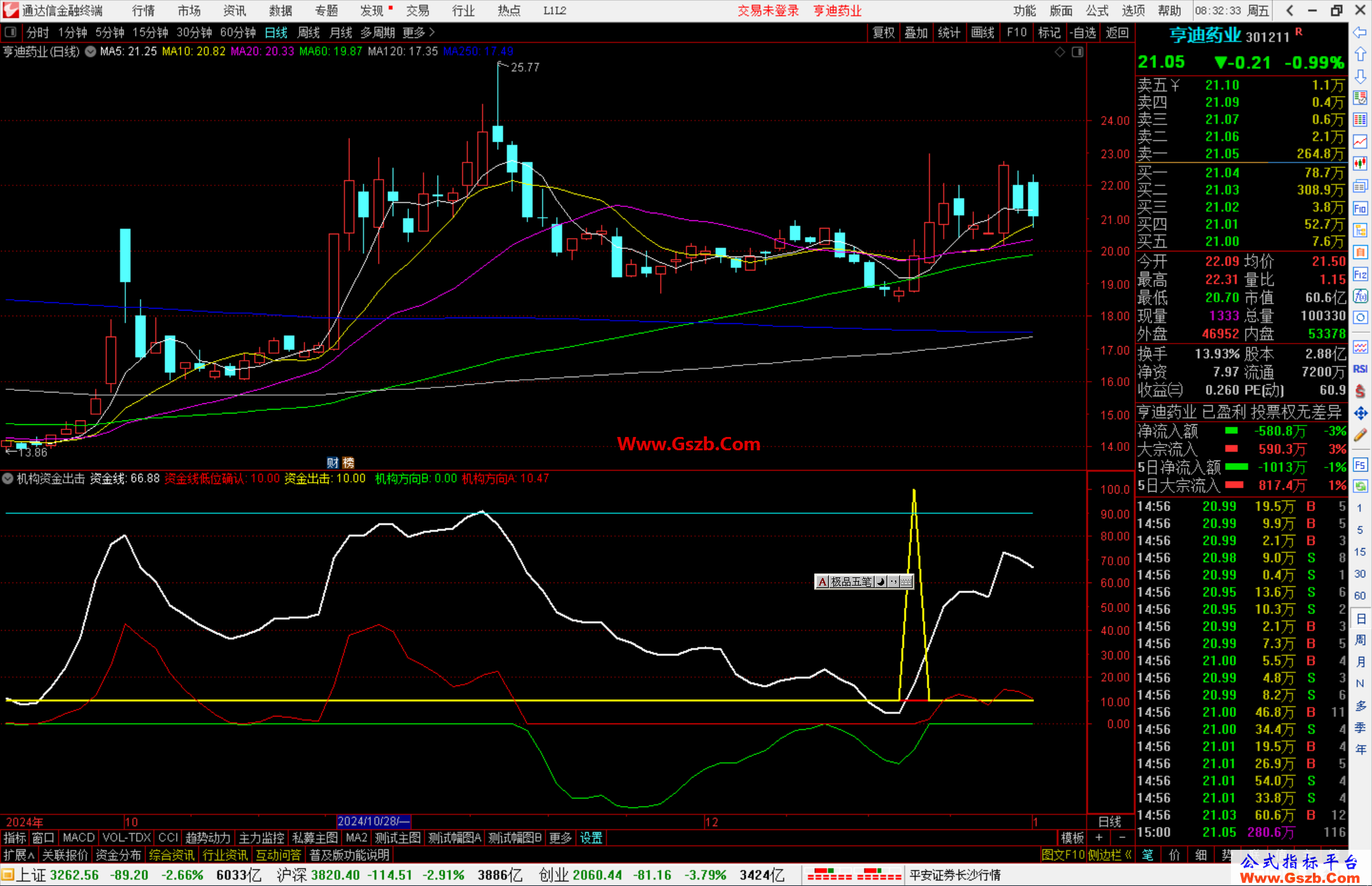
Task: Open the 行情 menu
Action: click(x=143, y=11)
